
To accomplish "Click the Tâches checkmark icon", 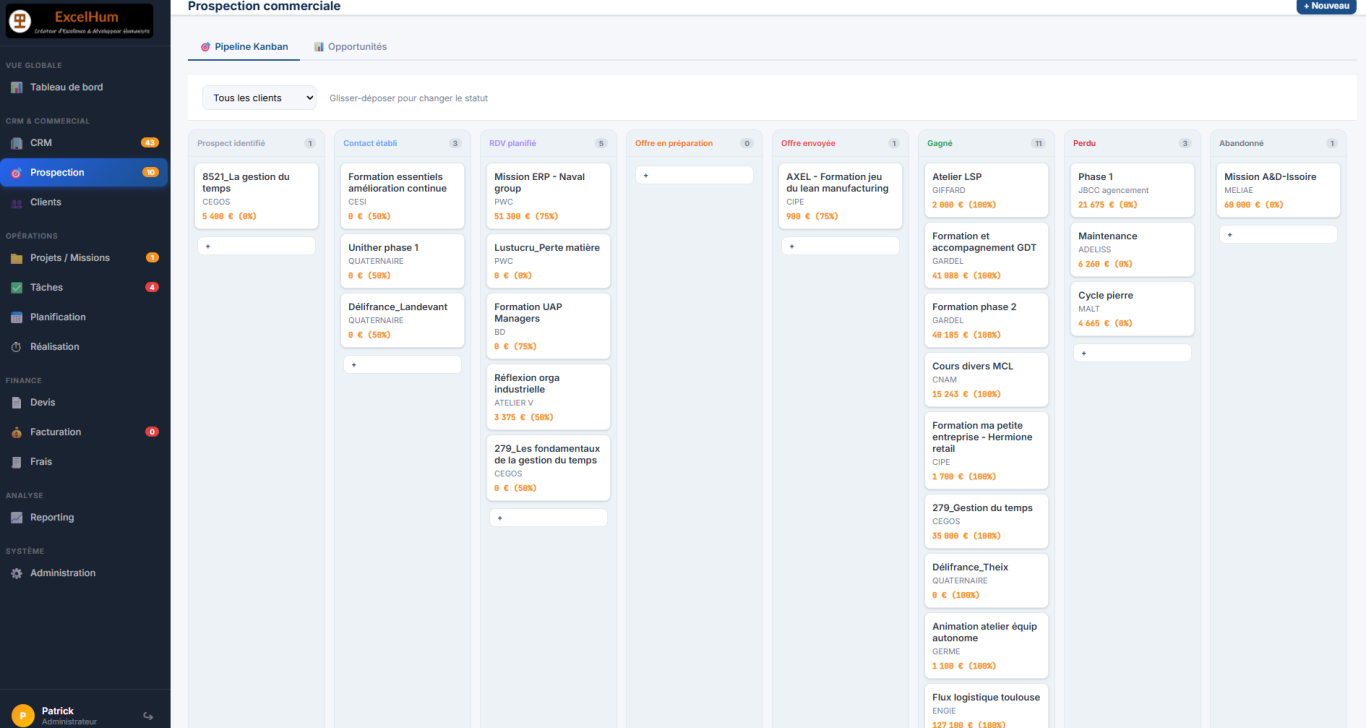I will 16,288.
